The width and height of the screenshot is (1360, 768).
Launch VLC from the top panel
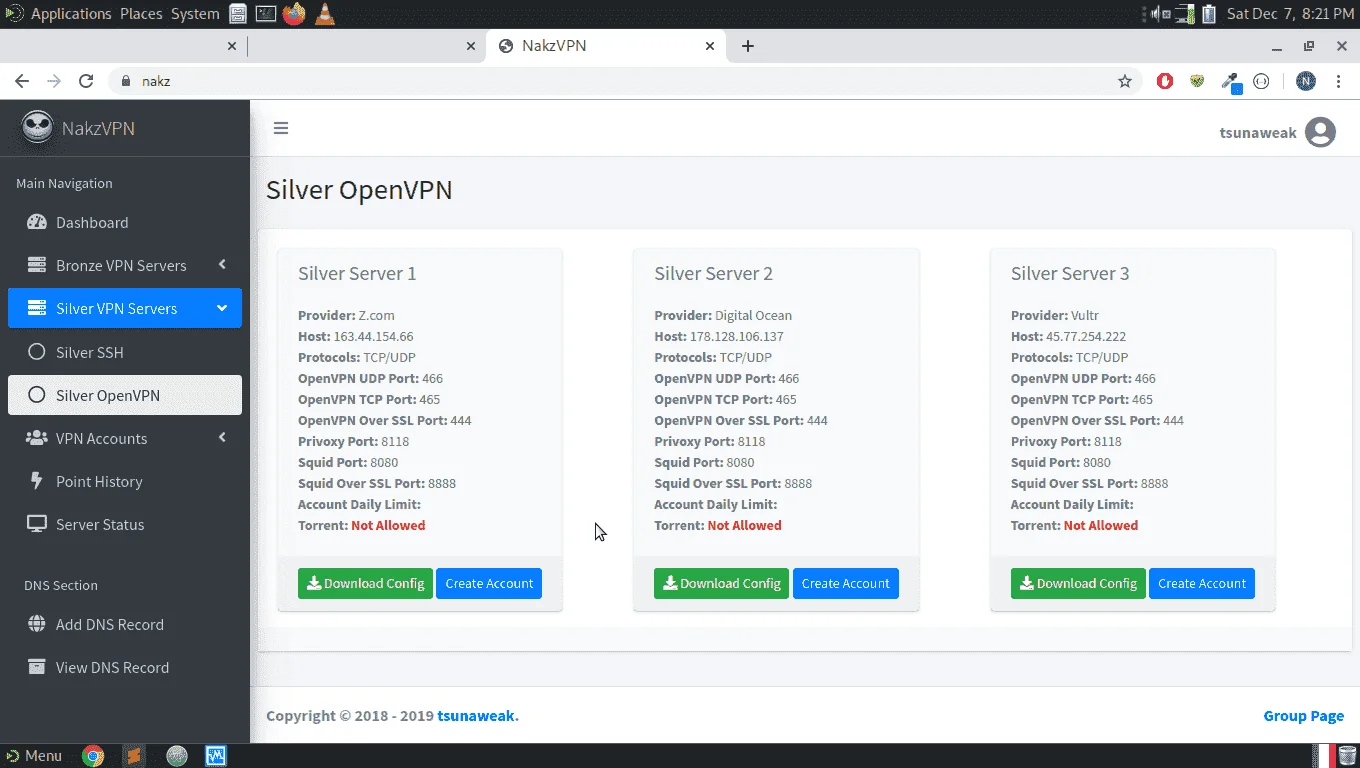324,14
